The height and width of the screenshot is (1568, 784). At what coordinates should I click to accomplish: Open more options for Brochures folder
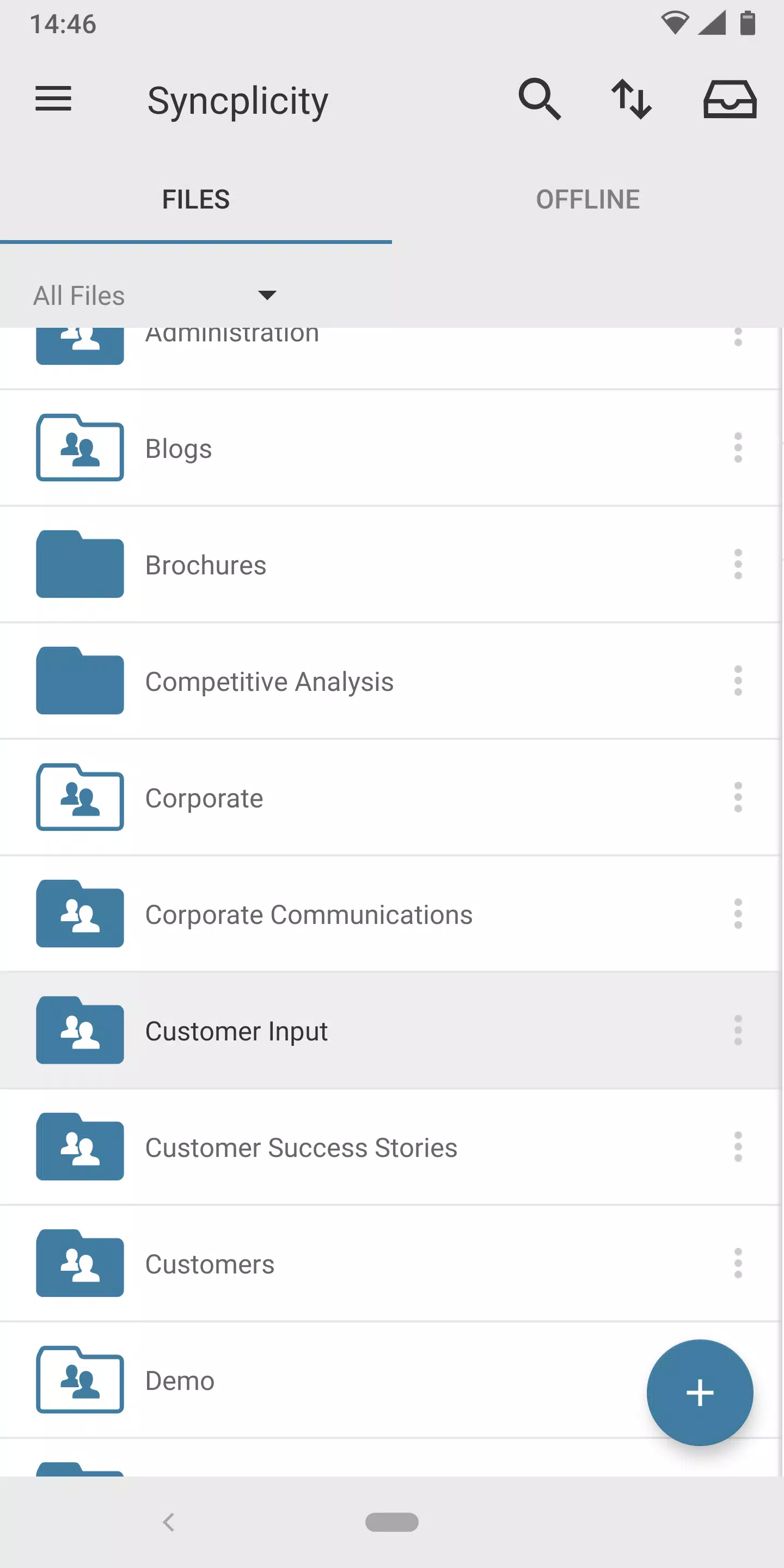click(x=738, y=564)
